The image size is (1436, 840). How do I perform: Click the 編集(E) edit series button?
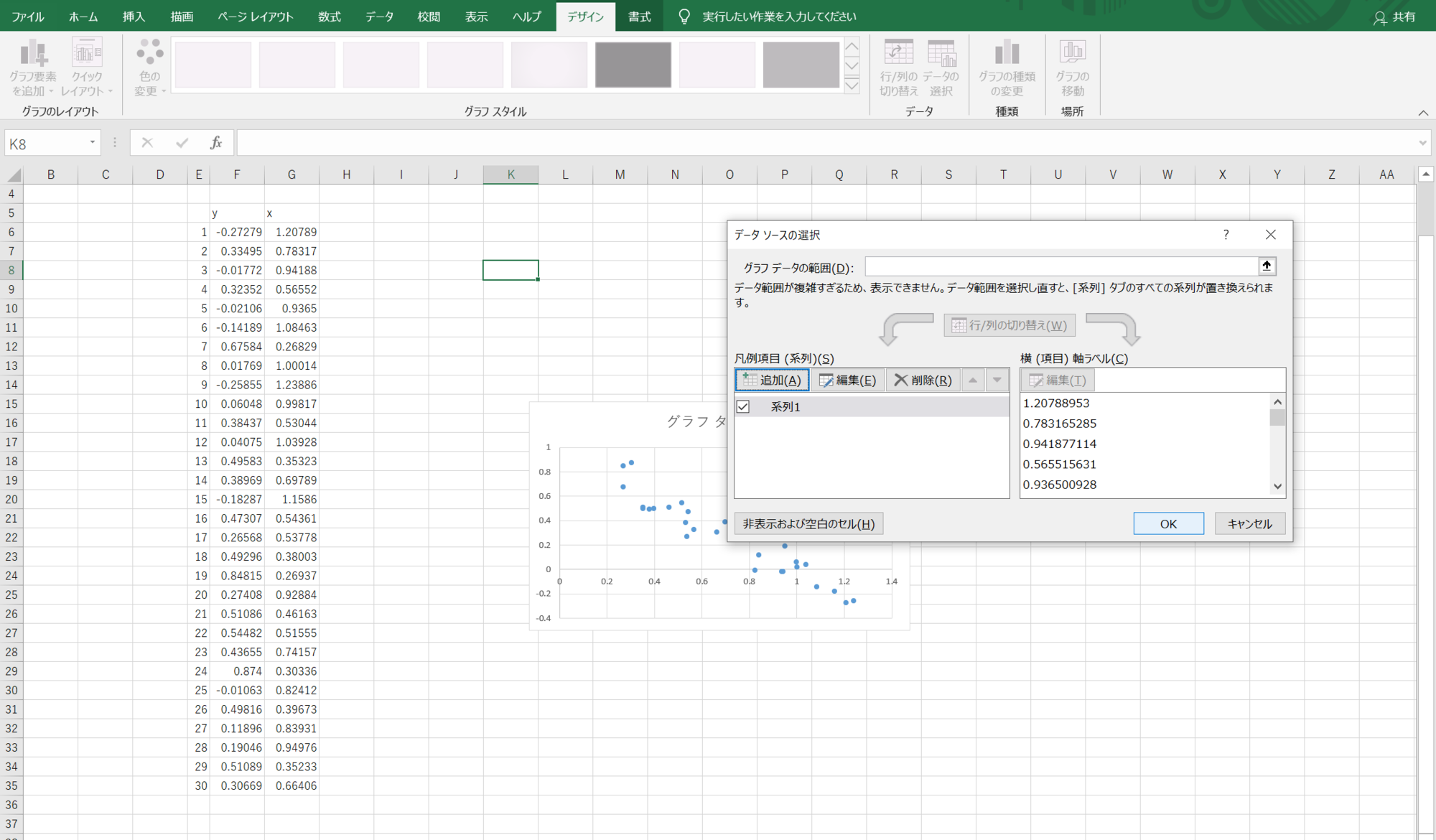(847, 380)
